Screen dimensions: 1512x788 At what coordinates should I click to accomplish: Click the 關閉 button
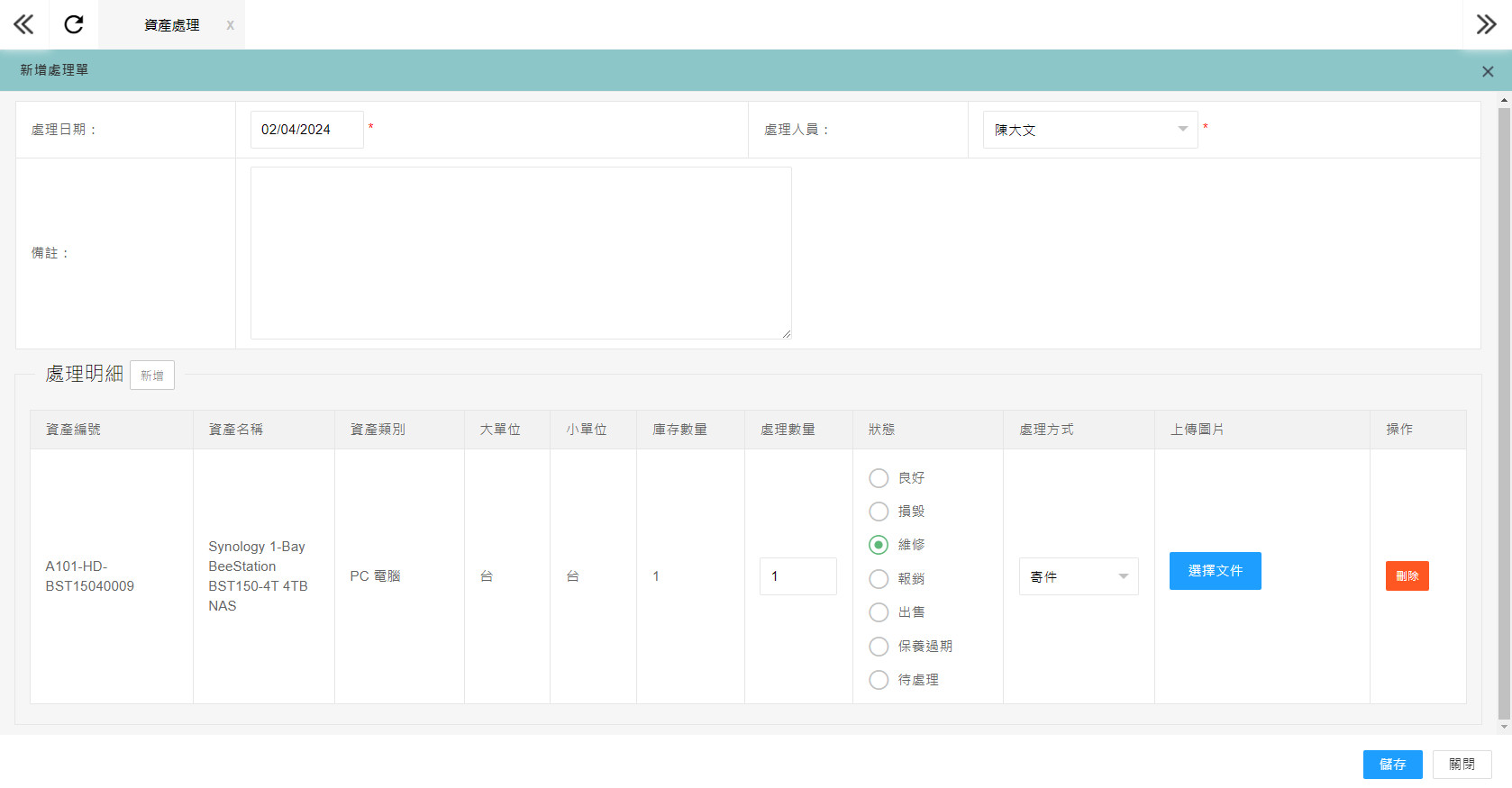click(1462, 765)
